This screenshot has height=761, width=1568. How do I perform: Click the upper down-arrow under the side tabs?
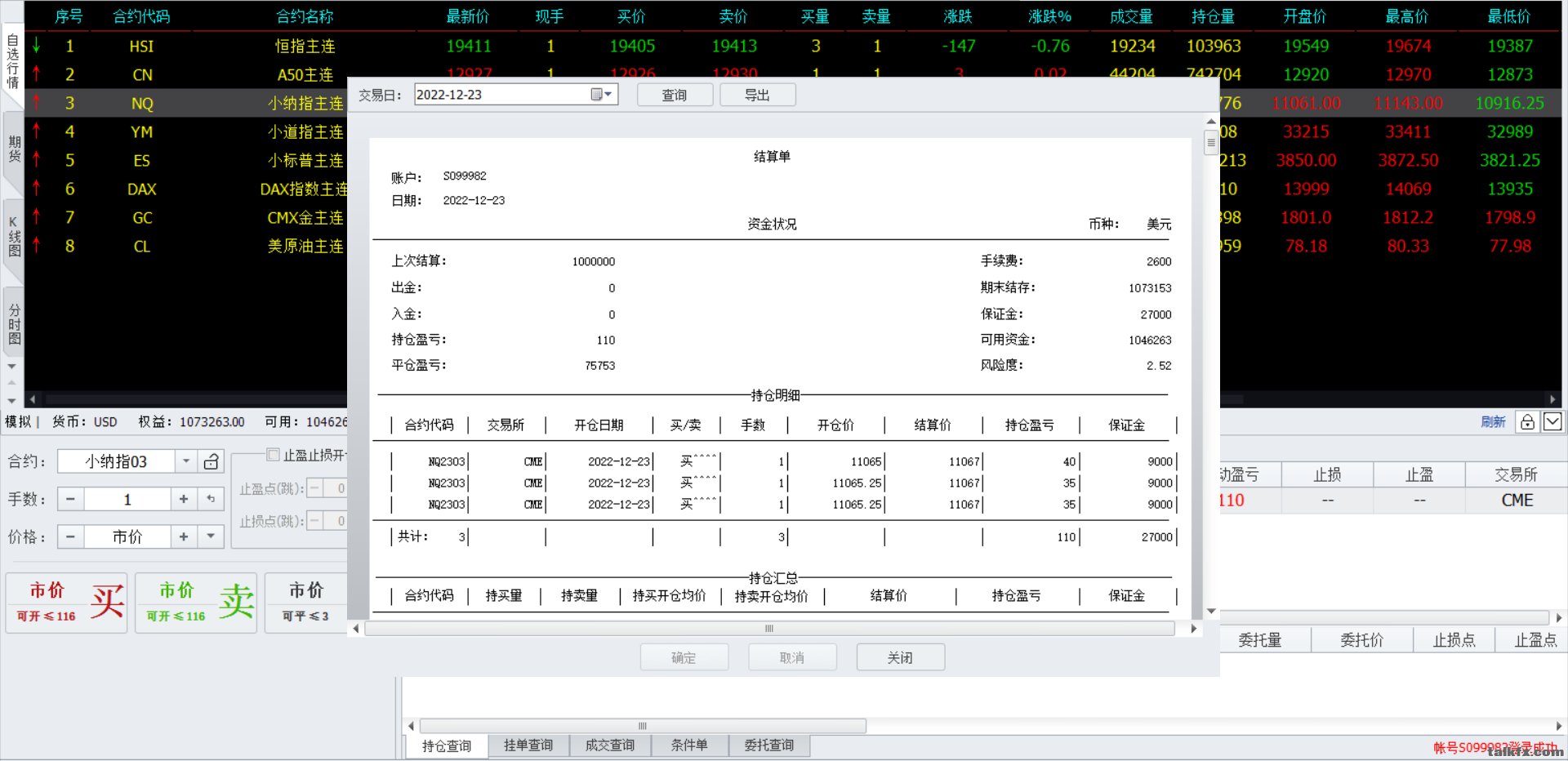[x=11, y=367]
